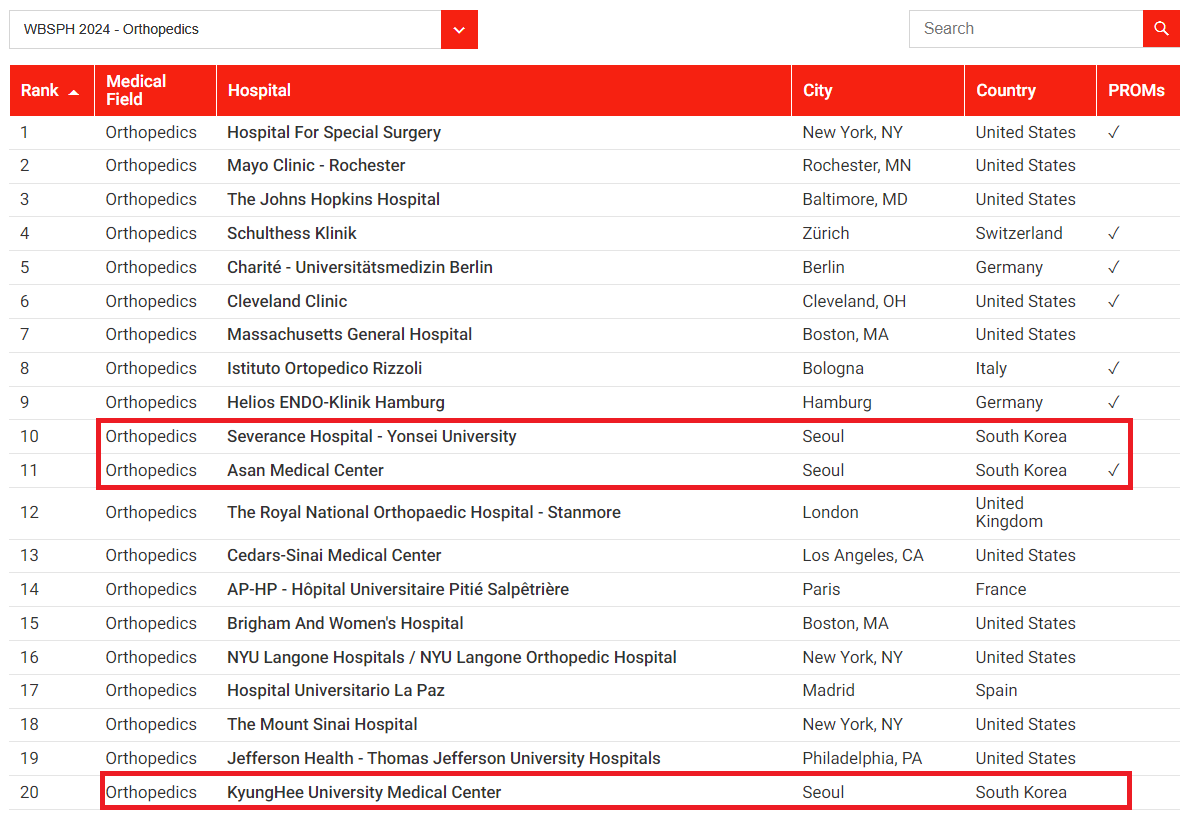Select AP-HP - Hôpital Universitaire Pitié Salpêtrière

(398, 589)
